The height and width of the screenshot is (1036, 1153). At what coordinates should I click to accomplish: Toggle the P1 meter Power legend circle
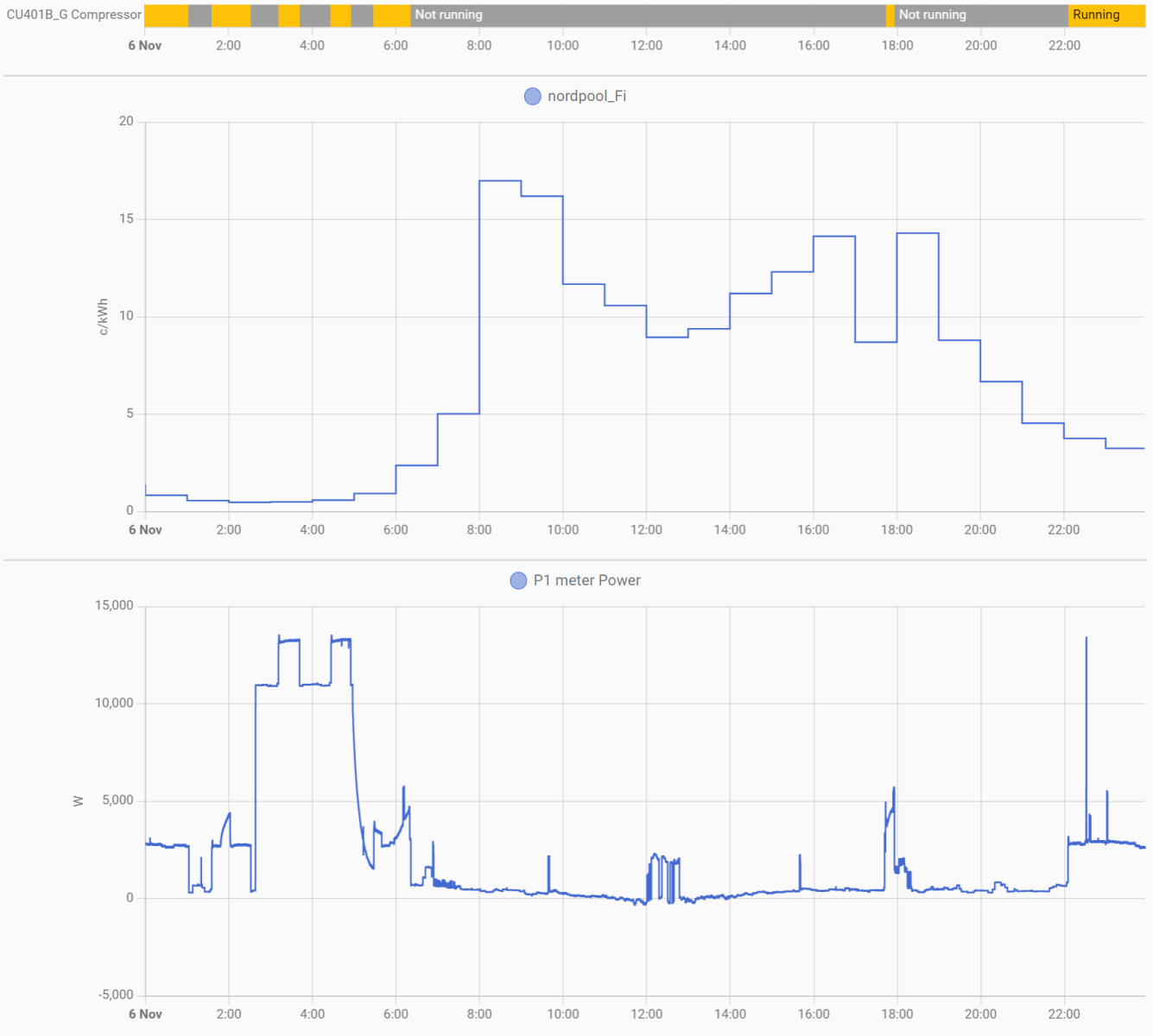(518, 580)
